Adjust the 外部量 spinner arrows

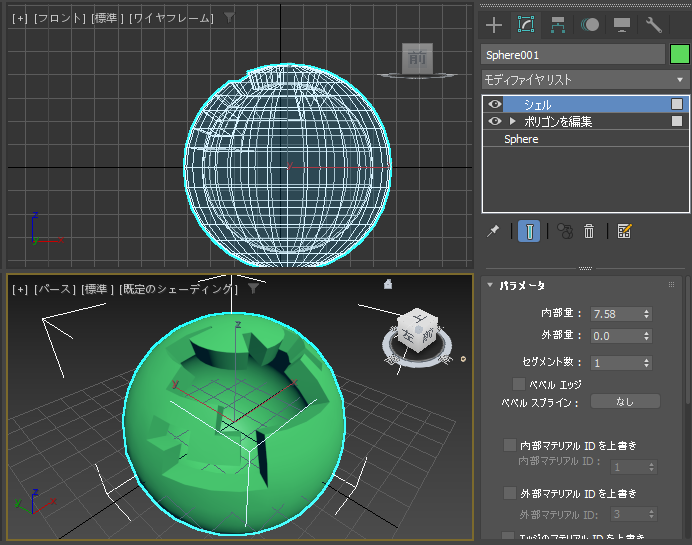pyautogui.click(x=647, y=336)
